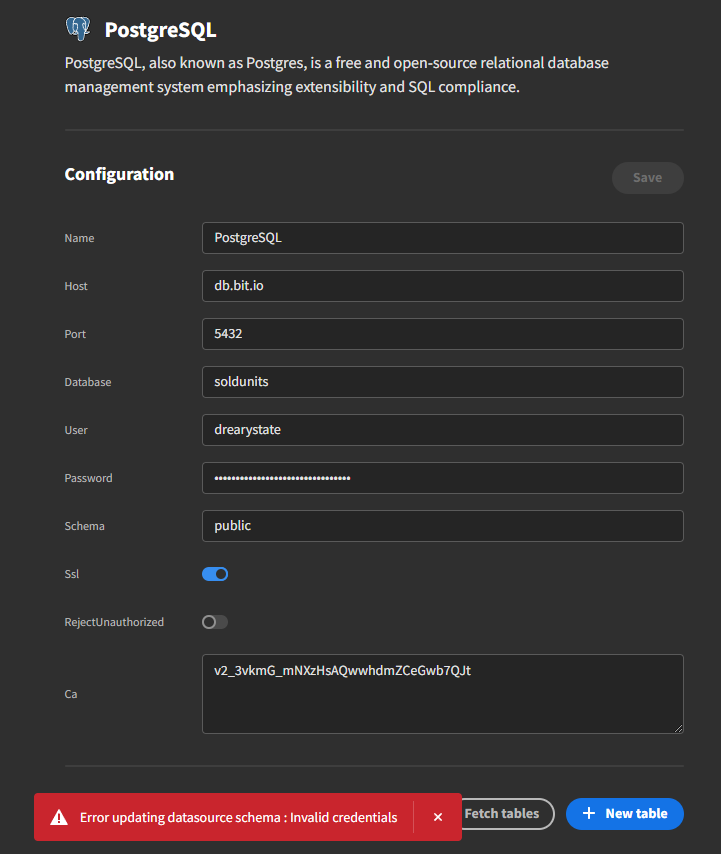Click the PostgreSQL title heading
The width and height of the screenshot is (721, 854).
pyautogui.click(x=160, y=29)
